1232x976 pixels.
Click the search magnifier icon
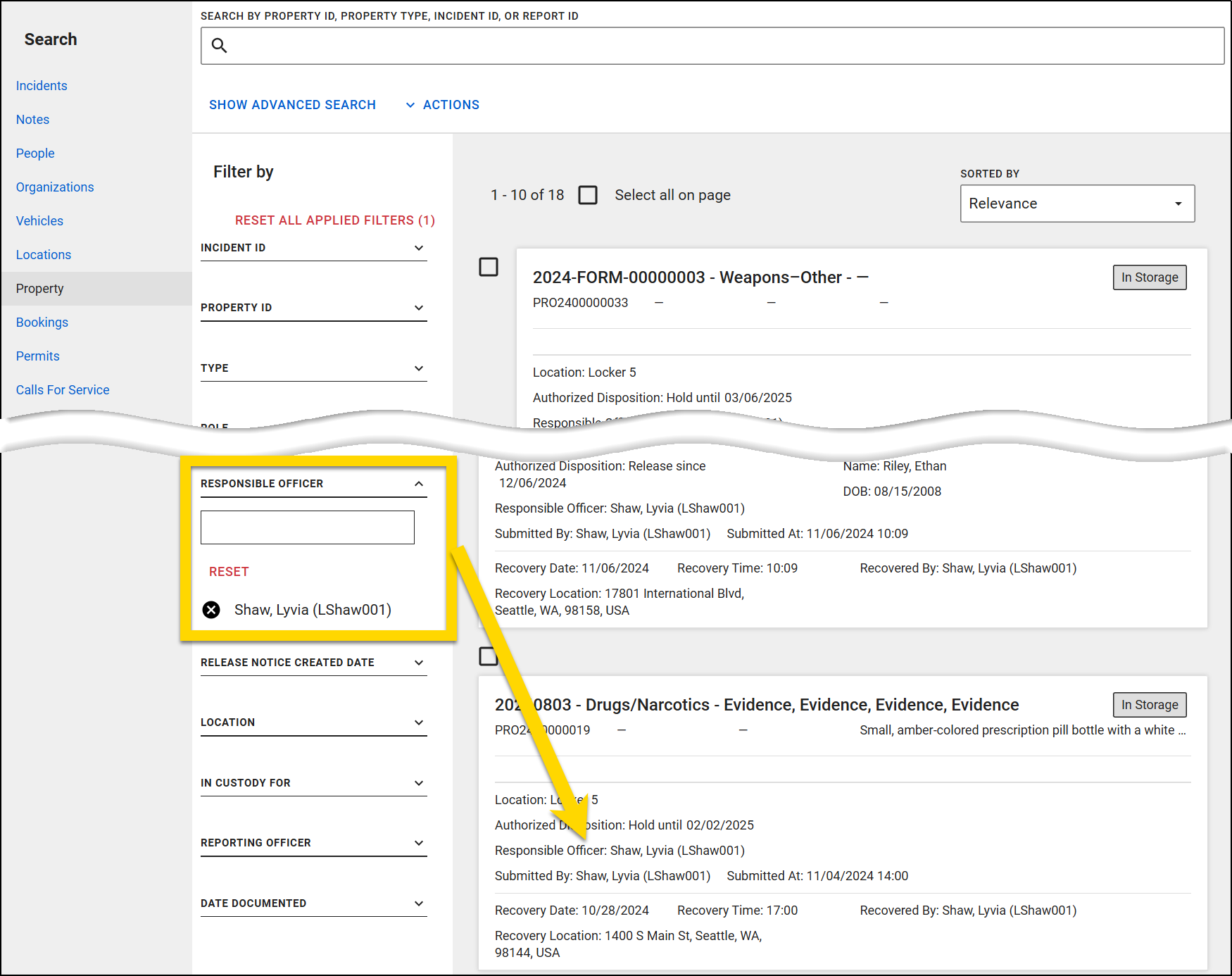click(x=219, y=45)
